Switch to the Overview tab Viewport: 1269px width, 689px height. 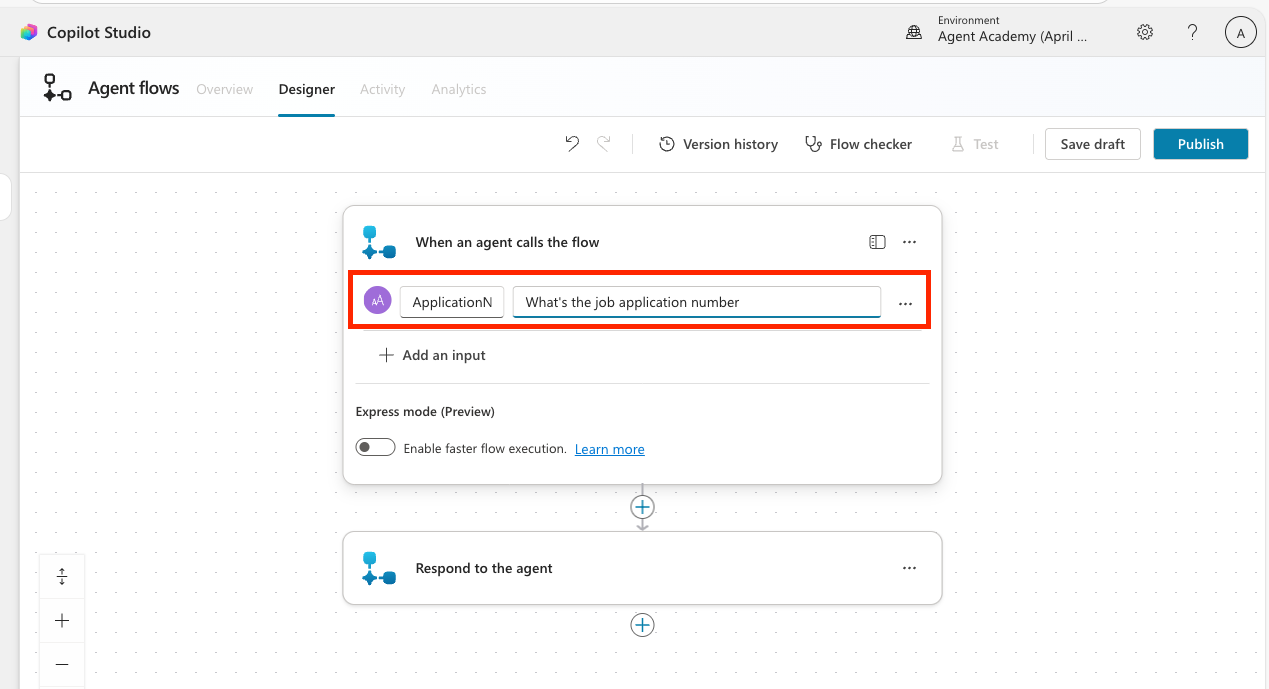pyautogui.click(x=224, y=89)
